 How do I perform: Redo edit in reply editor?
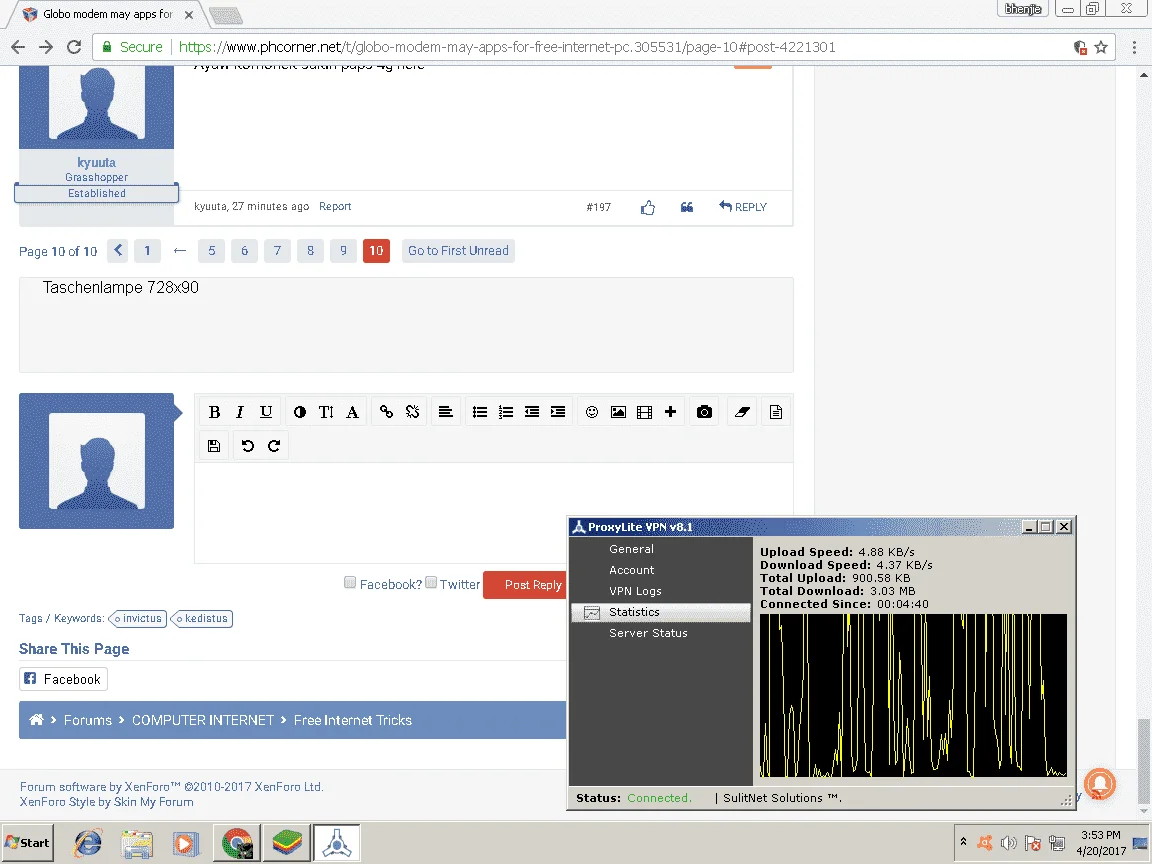point(274,446)
